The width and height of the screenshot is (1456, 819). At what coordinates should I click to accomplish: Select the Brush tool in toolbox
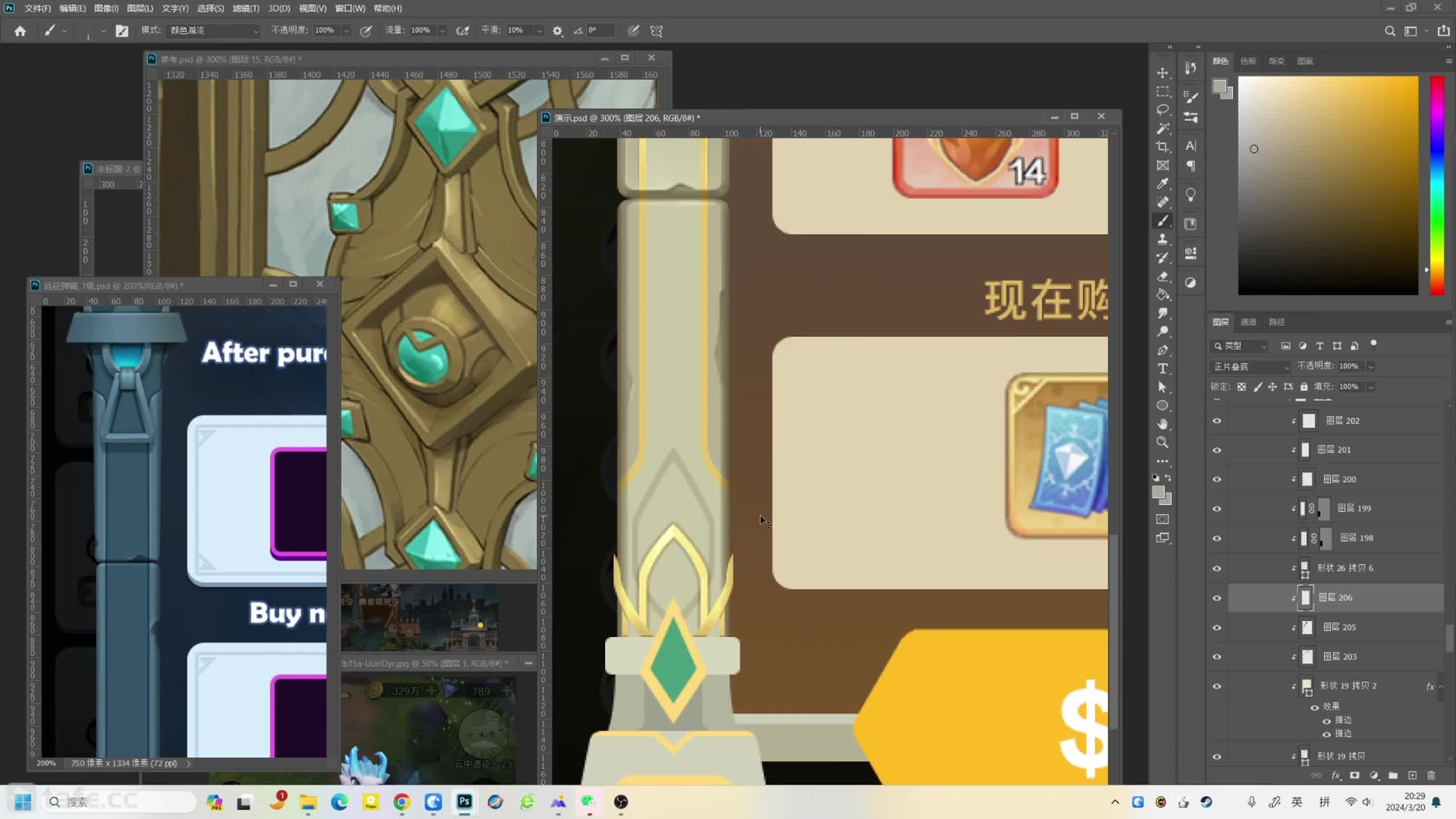[1163, 221]
